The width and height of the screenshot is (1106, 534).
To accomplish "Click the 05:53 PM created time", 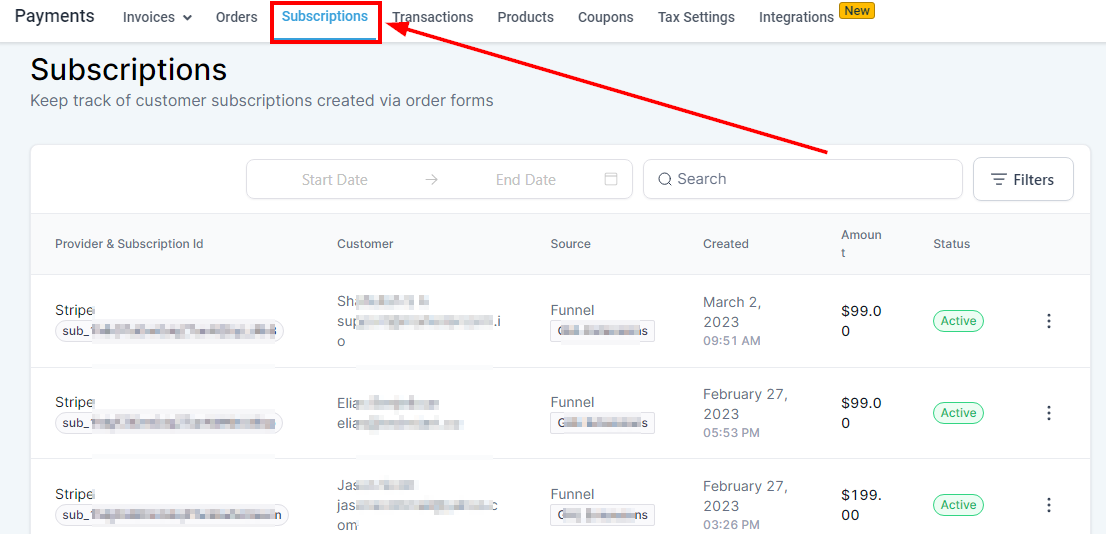I will pyautogui.click(x=731, y=432).
